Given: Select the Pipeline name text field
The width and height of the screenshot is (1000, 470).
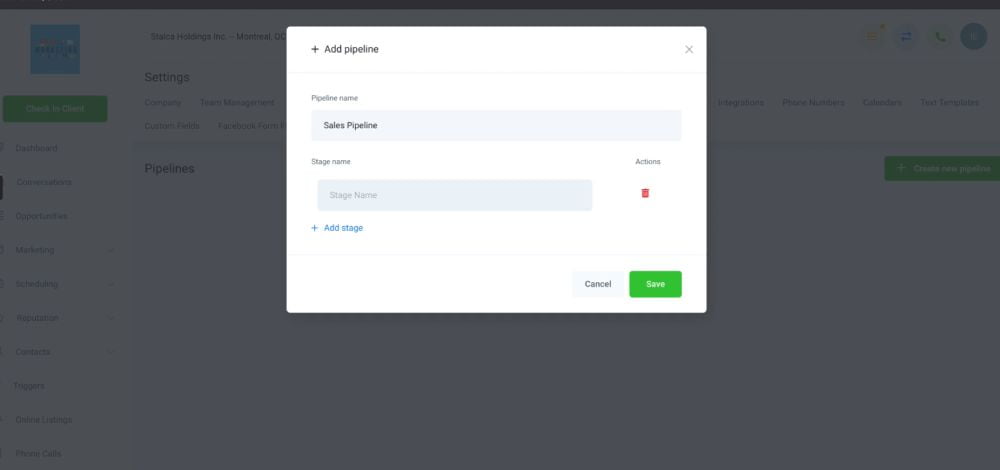Looking at the screenshot, I should (x=496, y=125).
